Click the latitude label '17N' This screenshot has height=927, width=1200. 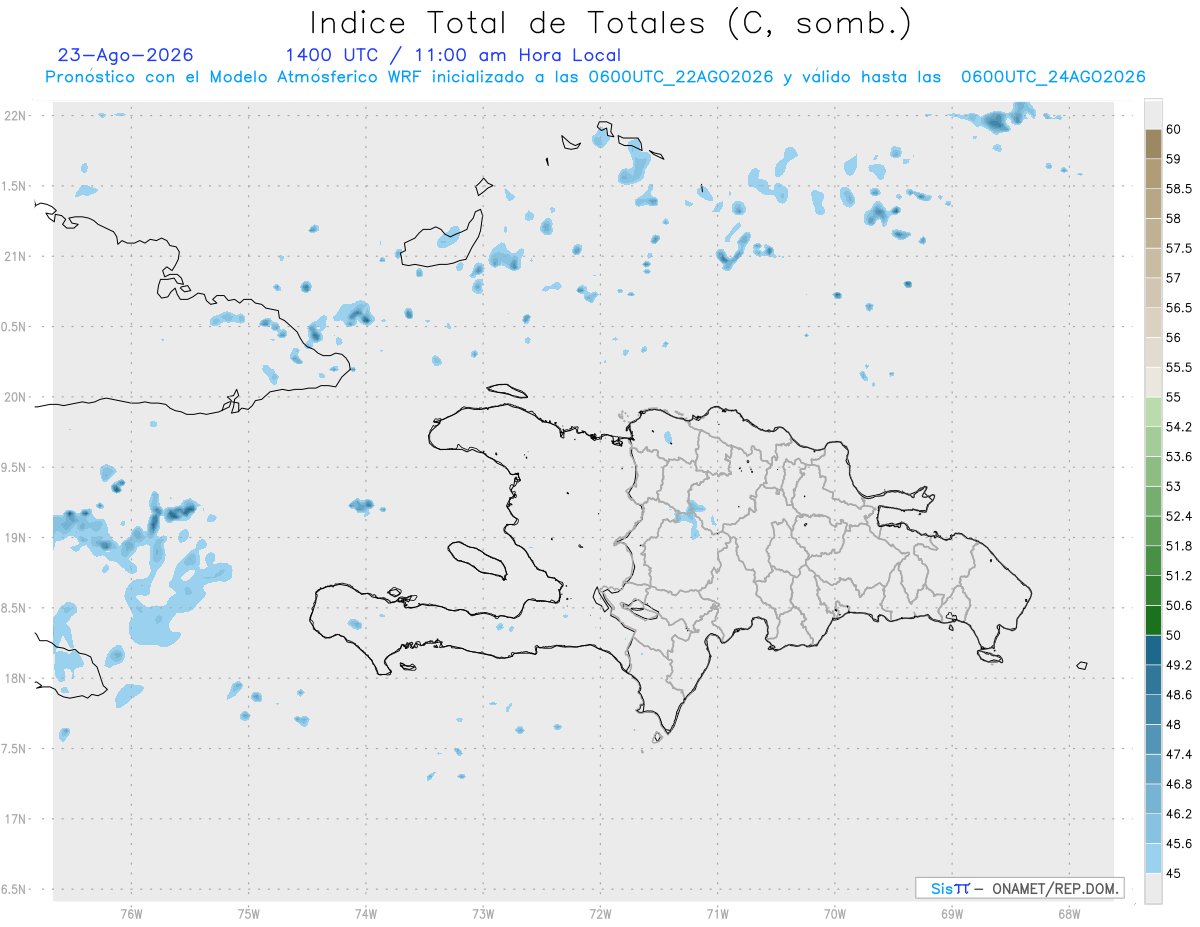tap(16, 819)
